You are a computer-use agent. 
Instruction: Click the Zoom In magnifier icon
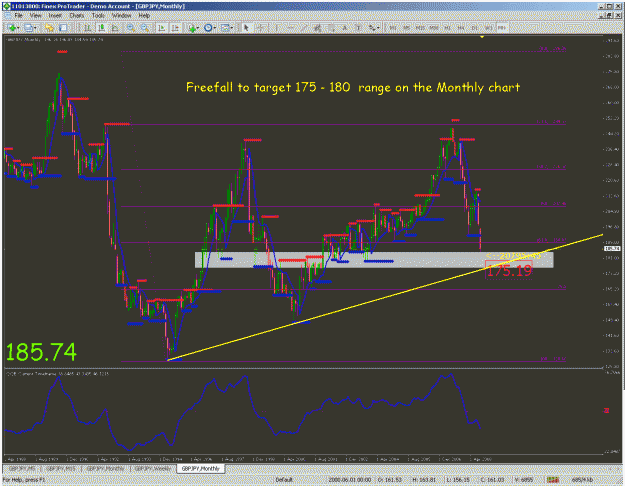click(131, 28)
